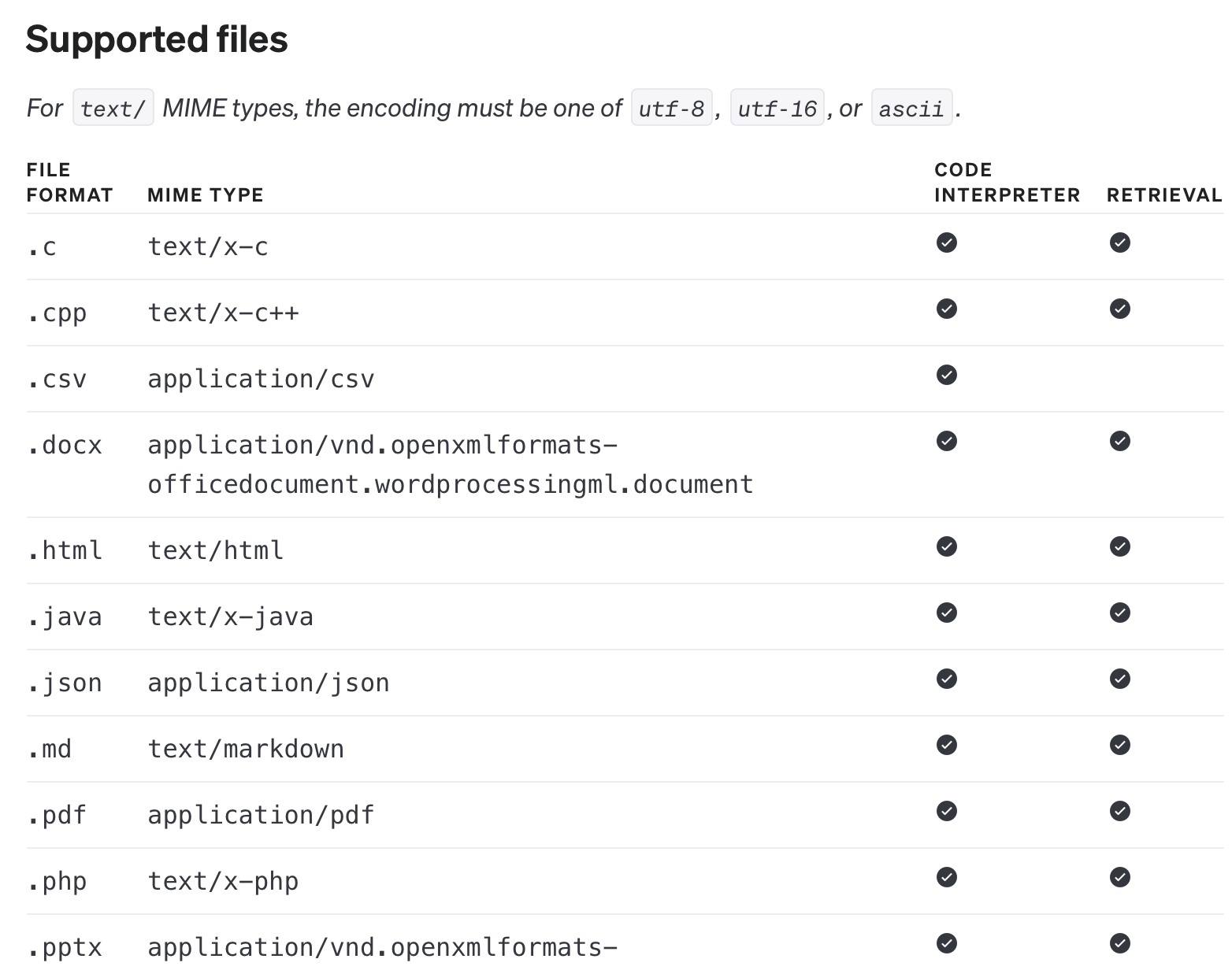Click Retrieval checkmark for .md row

pos(1119,745)
